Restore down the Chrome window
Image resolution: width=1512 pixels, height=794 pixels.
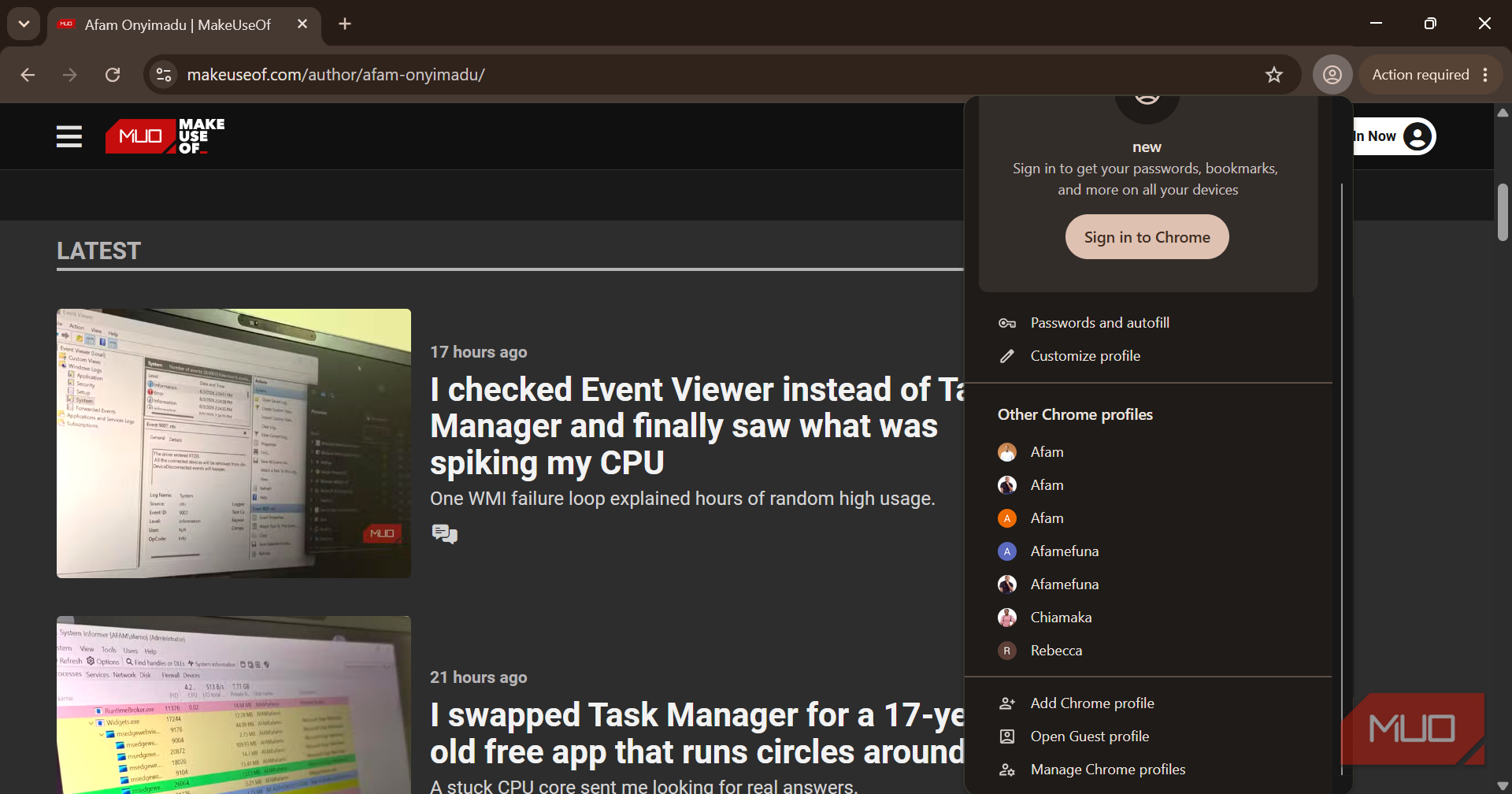[x=1430, y=24]
